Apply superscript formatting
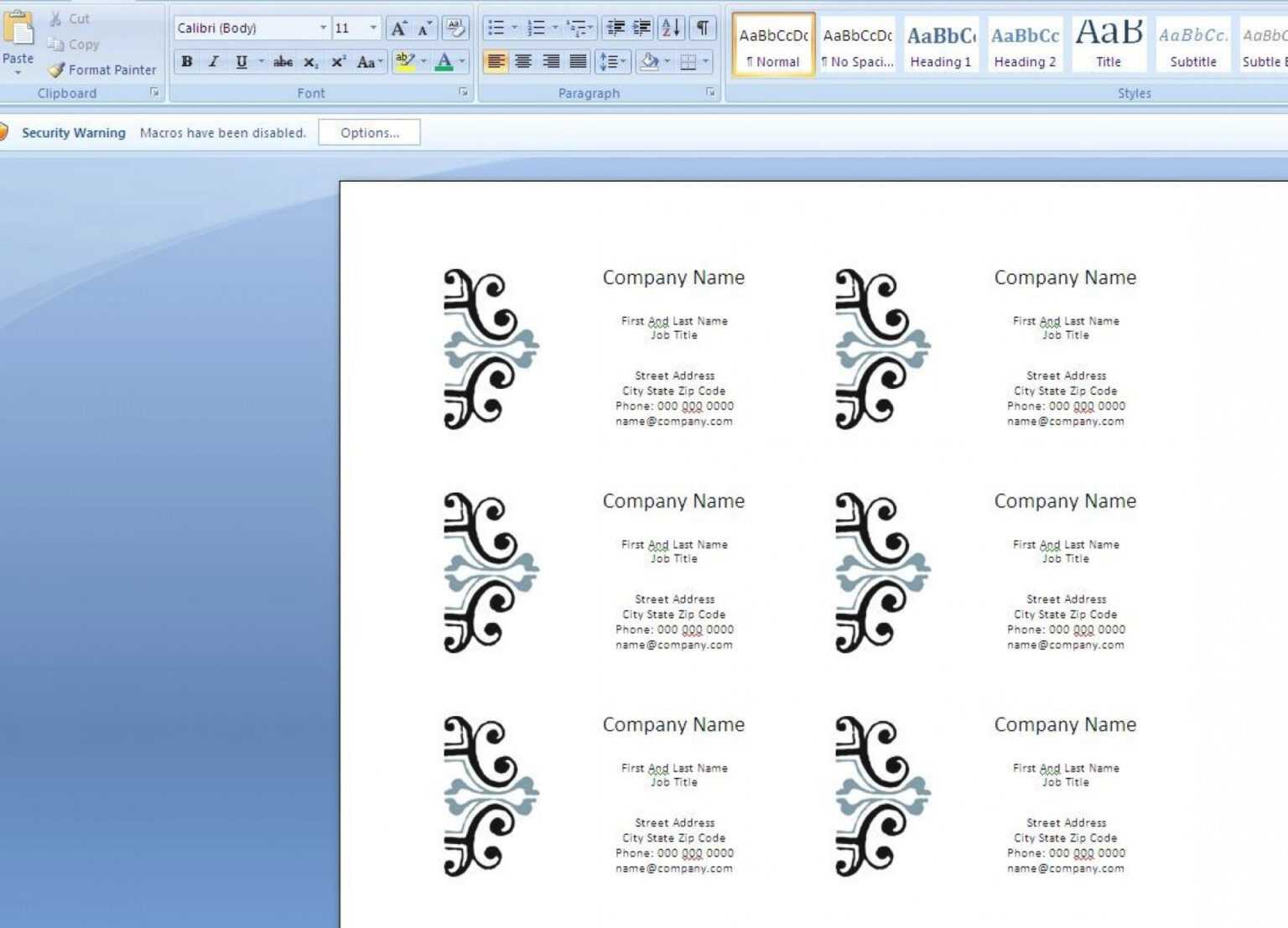 pyautogui.click(x=336, y=61)
